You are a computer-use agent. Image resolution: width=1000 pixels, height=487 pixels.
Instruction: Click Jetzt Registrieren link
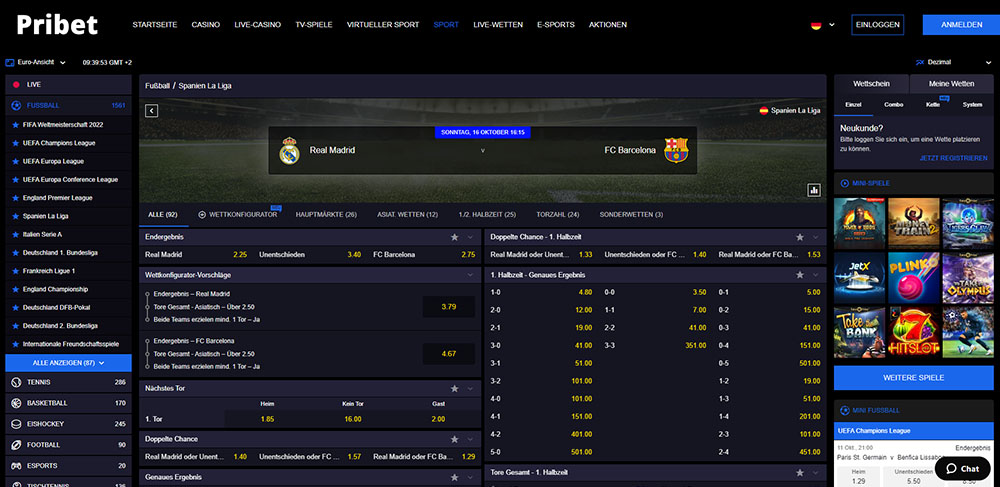pos(953,158)
